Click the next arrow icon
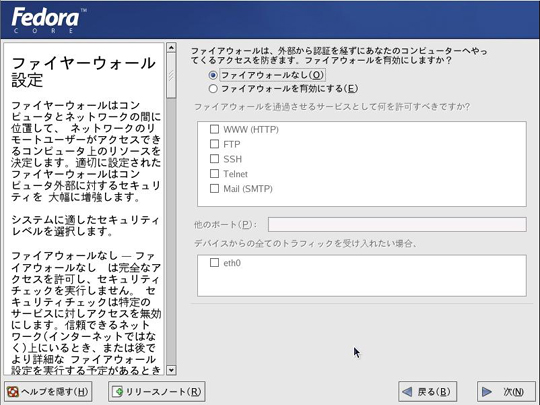The image size is (540, 405). [487, 392]
